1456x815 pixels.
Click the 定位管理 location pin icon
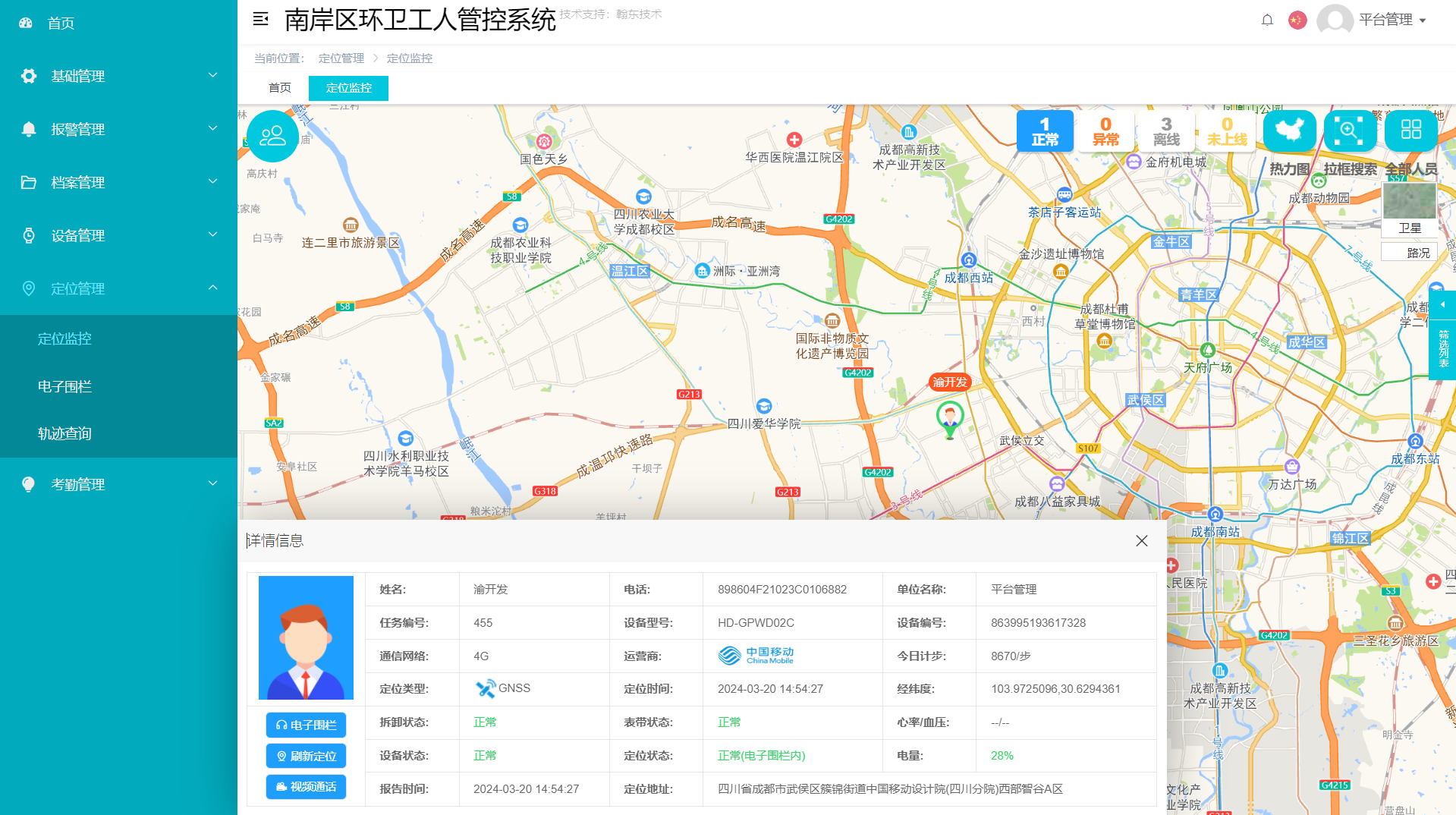tap(29, 288)
